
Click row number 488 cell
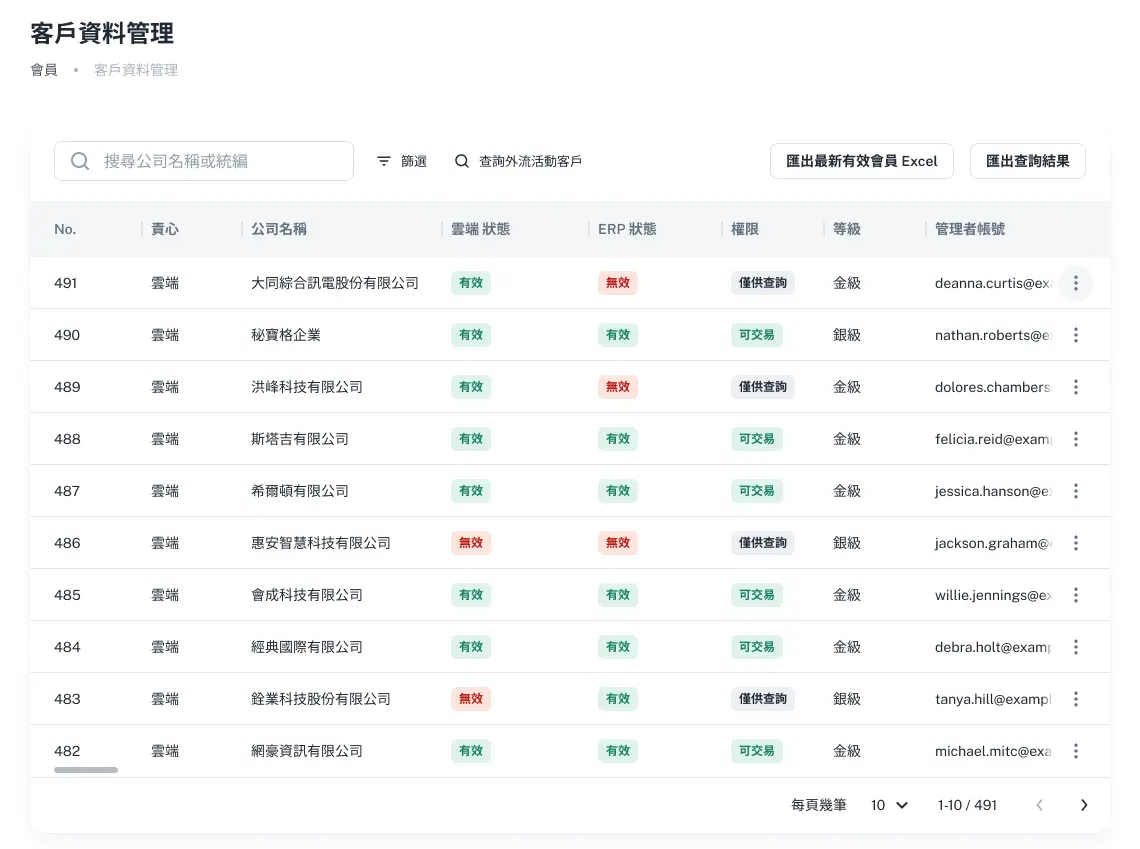pyautogui.click(x=67, y=439)
